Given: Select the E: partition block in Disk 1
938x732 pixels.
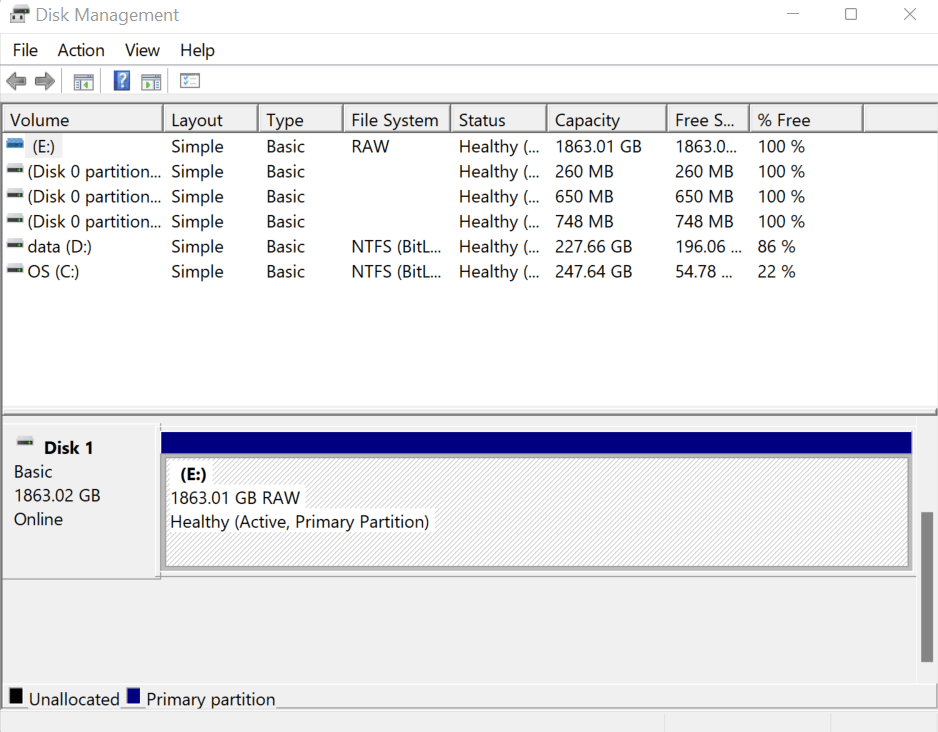Looking at the screenshot, I should (x=537, y=513).
